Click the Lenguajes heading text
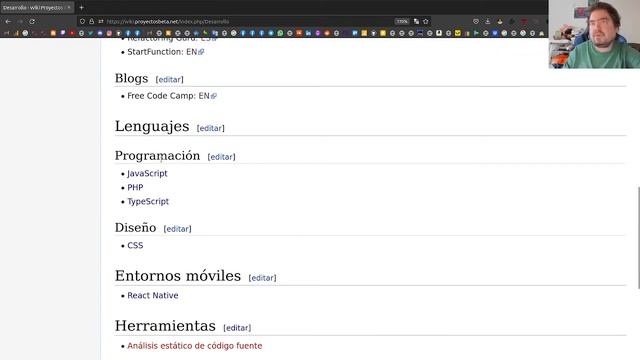Viewport: 640px width, 360px height. click(x=152, y=126)
